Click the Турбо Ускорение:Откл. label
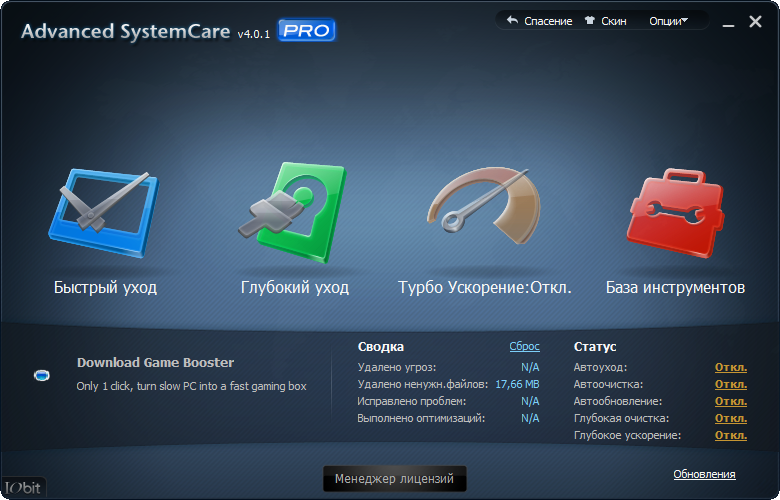The height and width of the screenshot is (500, 780). (x=485, y=288)
